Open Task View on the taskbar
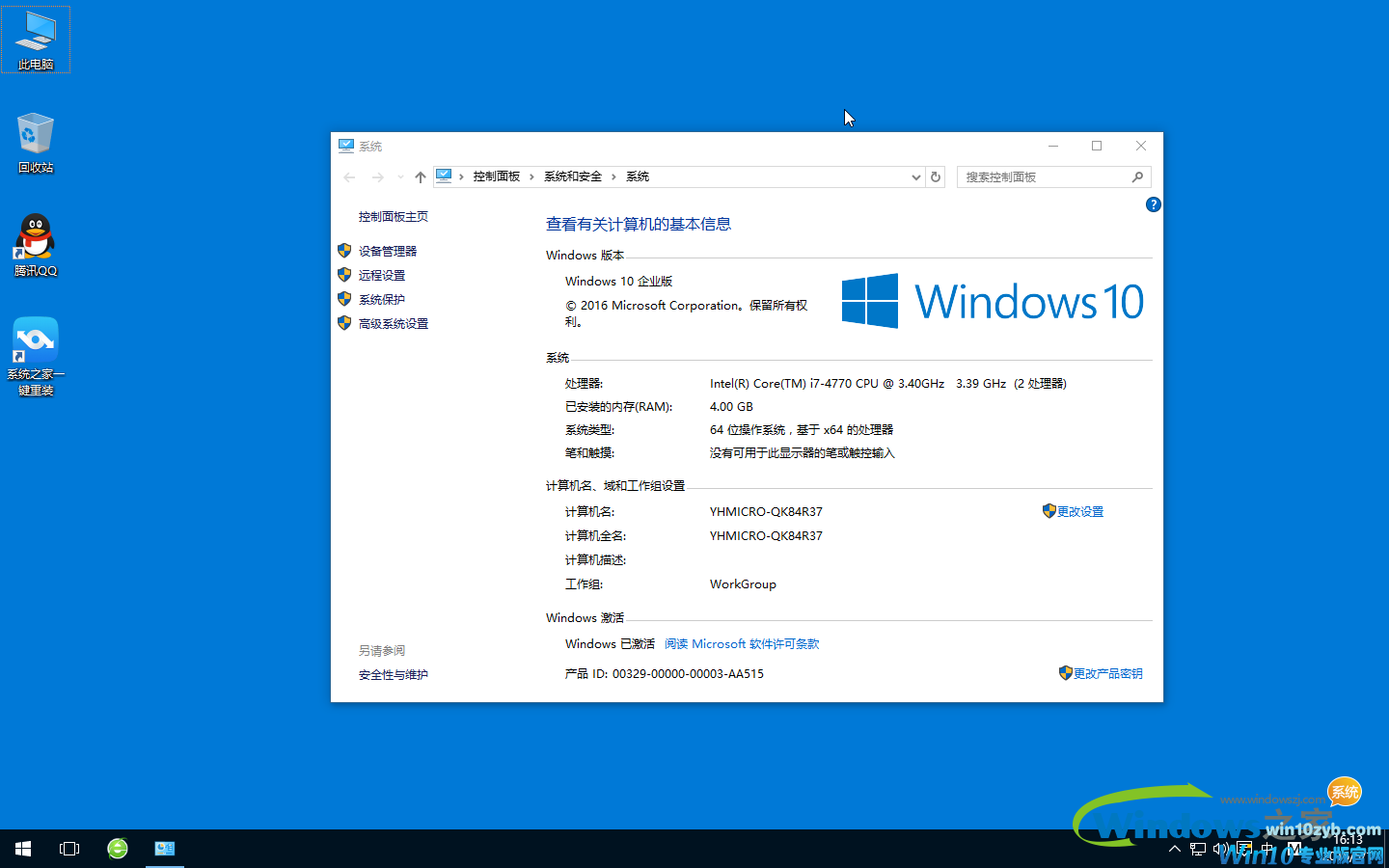This screenshot has width=1389, height=868. [x=68, y=849]
